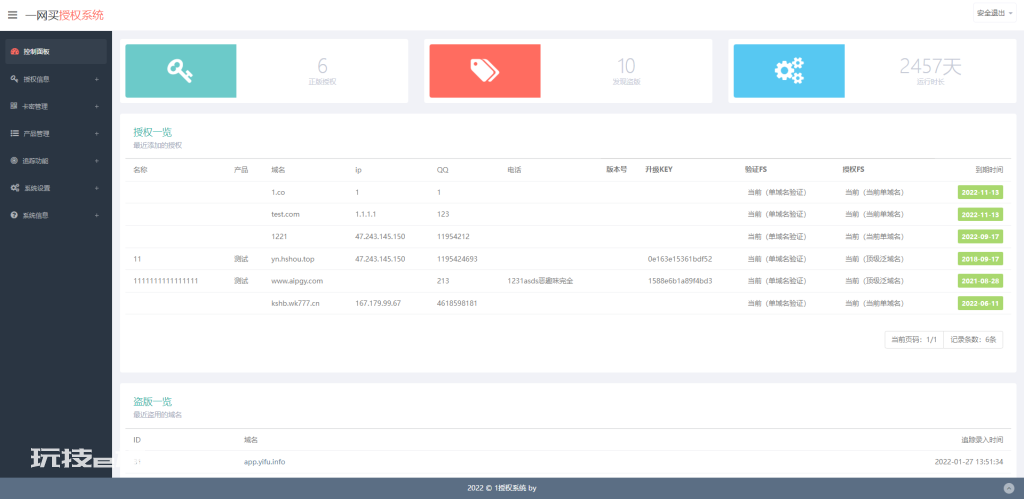The height and width of the screenshot is (499, 1024).
Task: Expand the 系统信息 submenu with plus
Action: click(x=97, y=216)
